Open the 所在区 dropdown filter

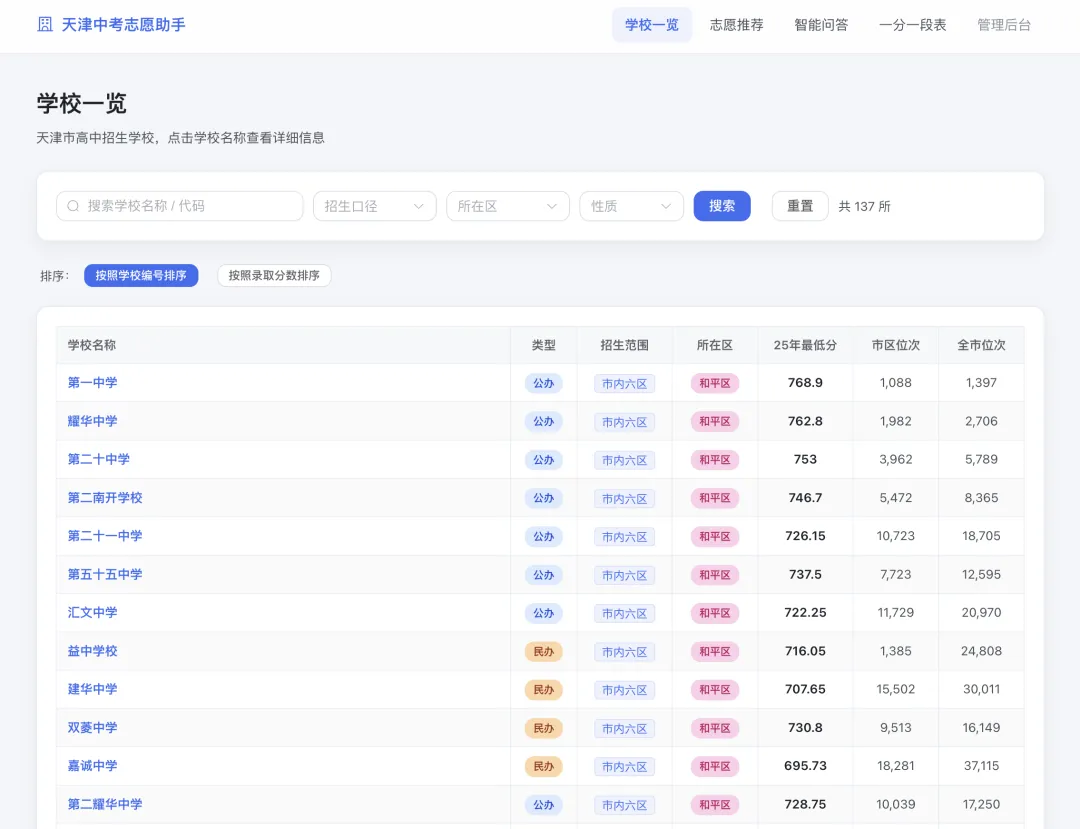pyautogui.click(x=508, y=206)
